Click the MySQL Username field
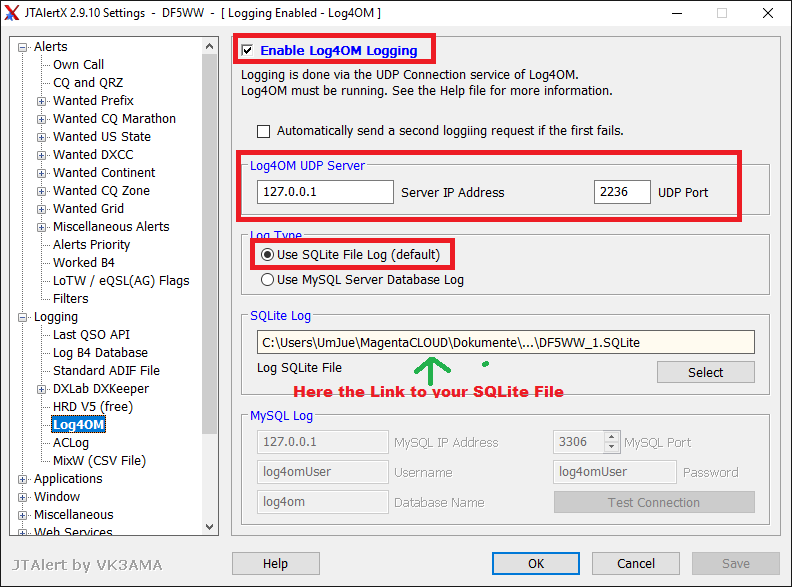 point(323,472)
